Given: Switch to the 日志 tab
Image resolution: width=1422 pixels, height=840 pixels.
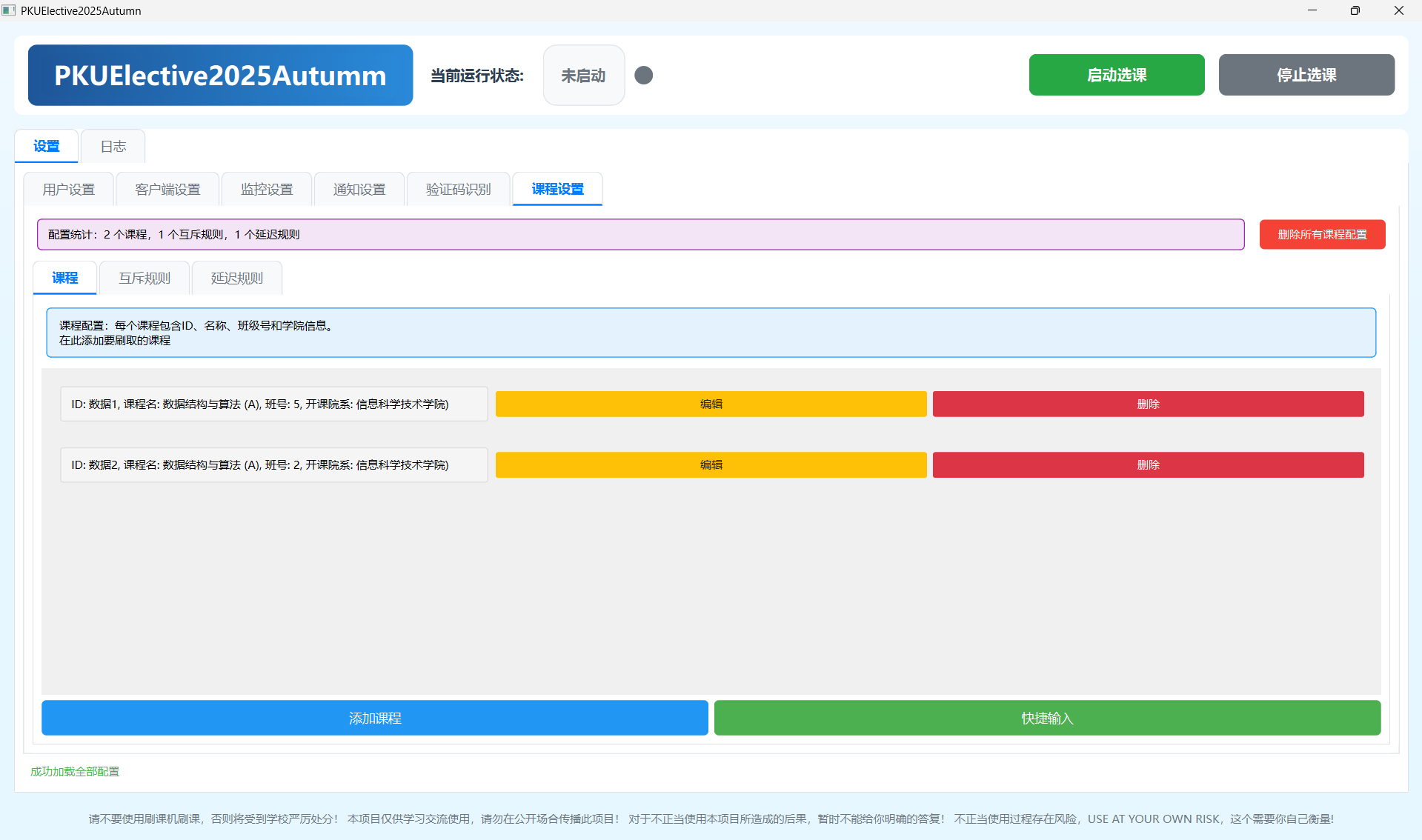Looking at the screenshot, I should click(113, 145).
